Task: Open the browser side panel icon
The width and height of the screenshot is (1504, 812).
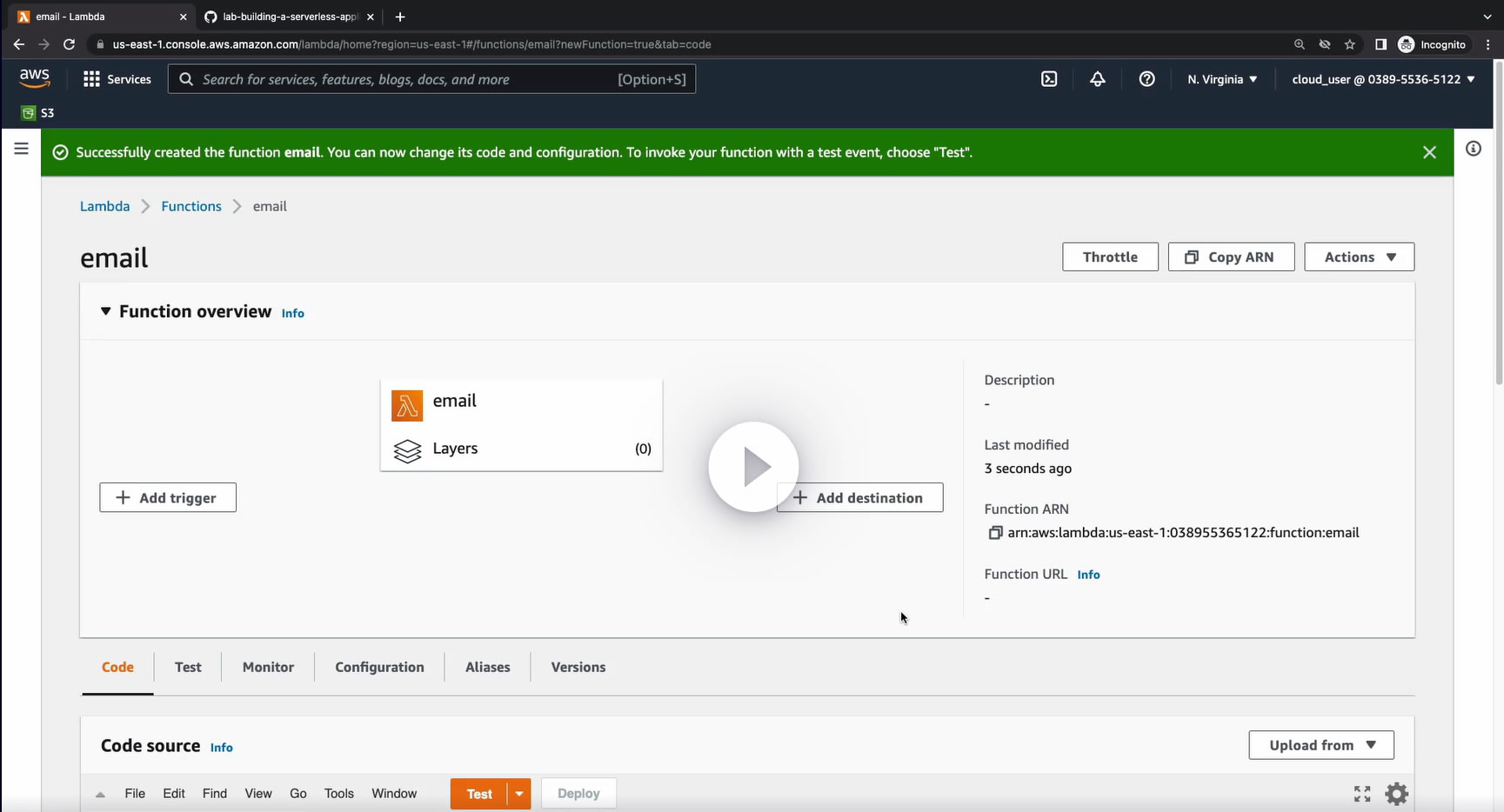Action: pyautogui.click(x=1380, y=44)
